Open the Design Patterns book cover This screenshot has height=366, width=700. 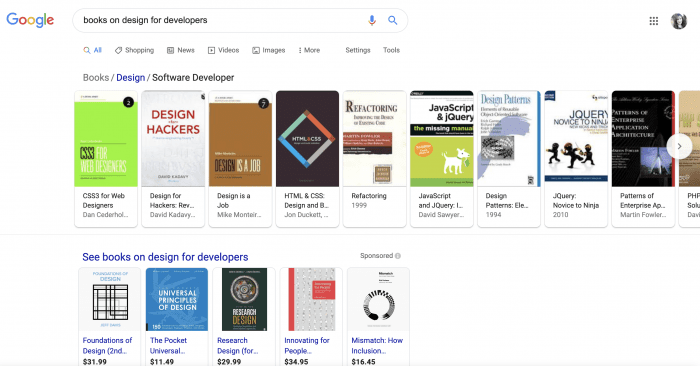[509, 139]
